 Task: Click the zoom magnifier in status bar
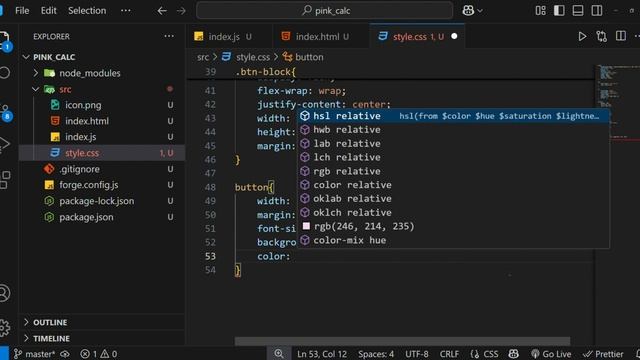tap(279, 353)
